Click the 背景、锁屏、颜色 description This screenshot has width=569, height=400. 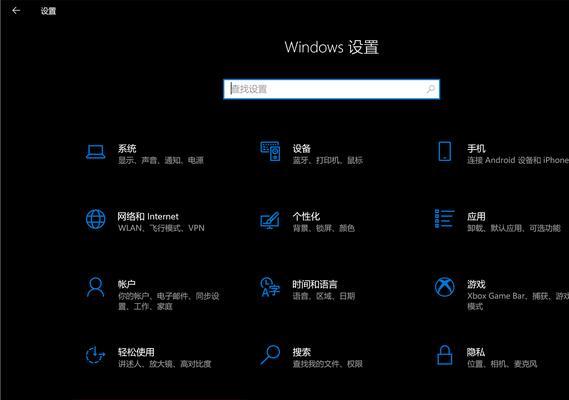point(324,228)
